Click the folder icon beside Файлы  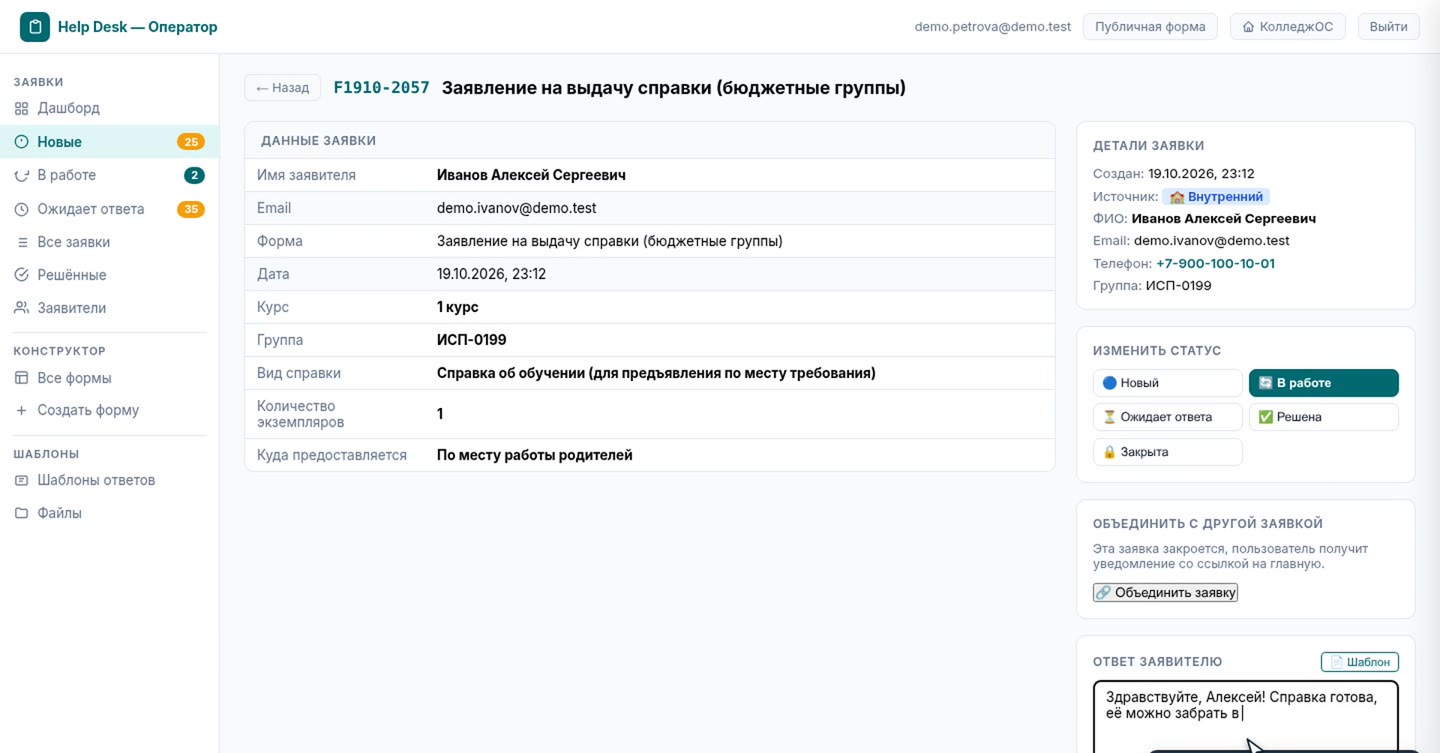(21, 513)
